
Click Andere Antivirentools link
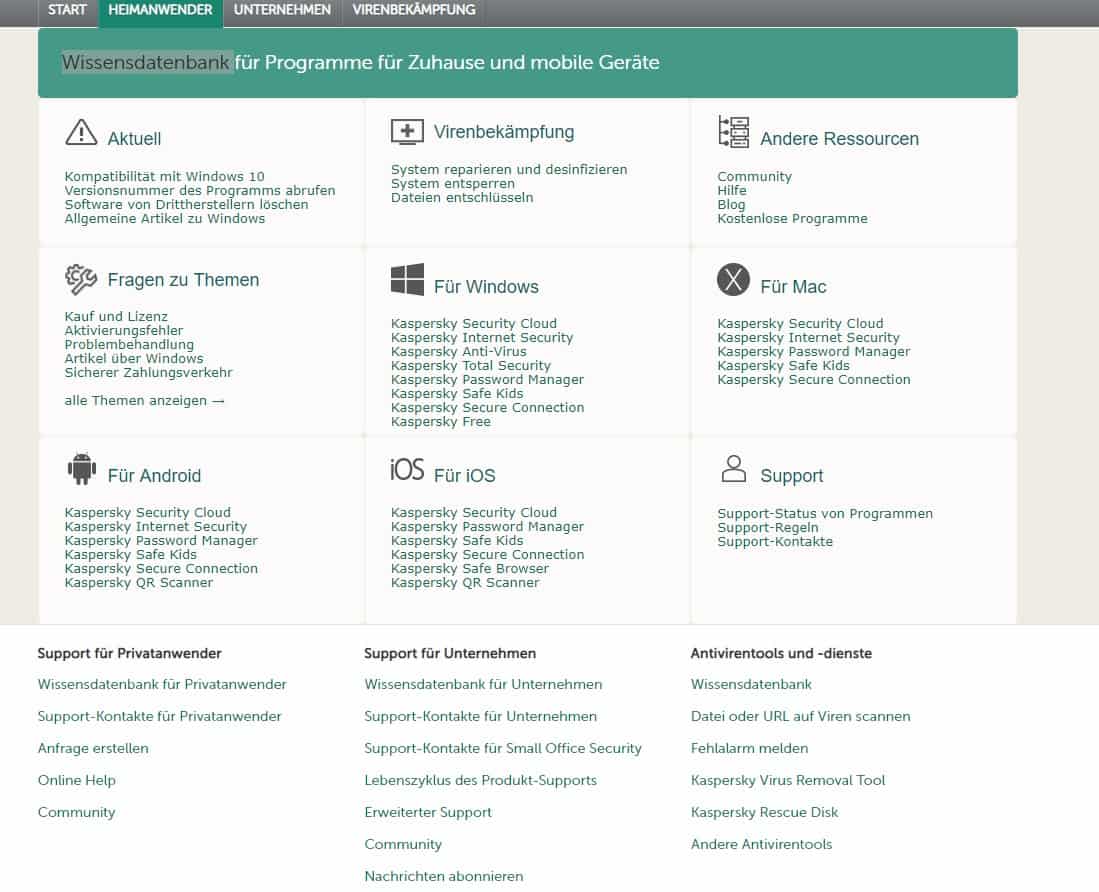(x=762, y=844)
